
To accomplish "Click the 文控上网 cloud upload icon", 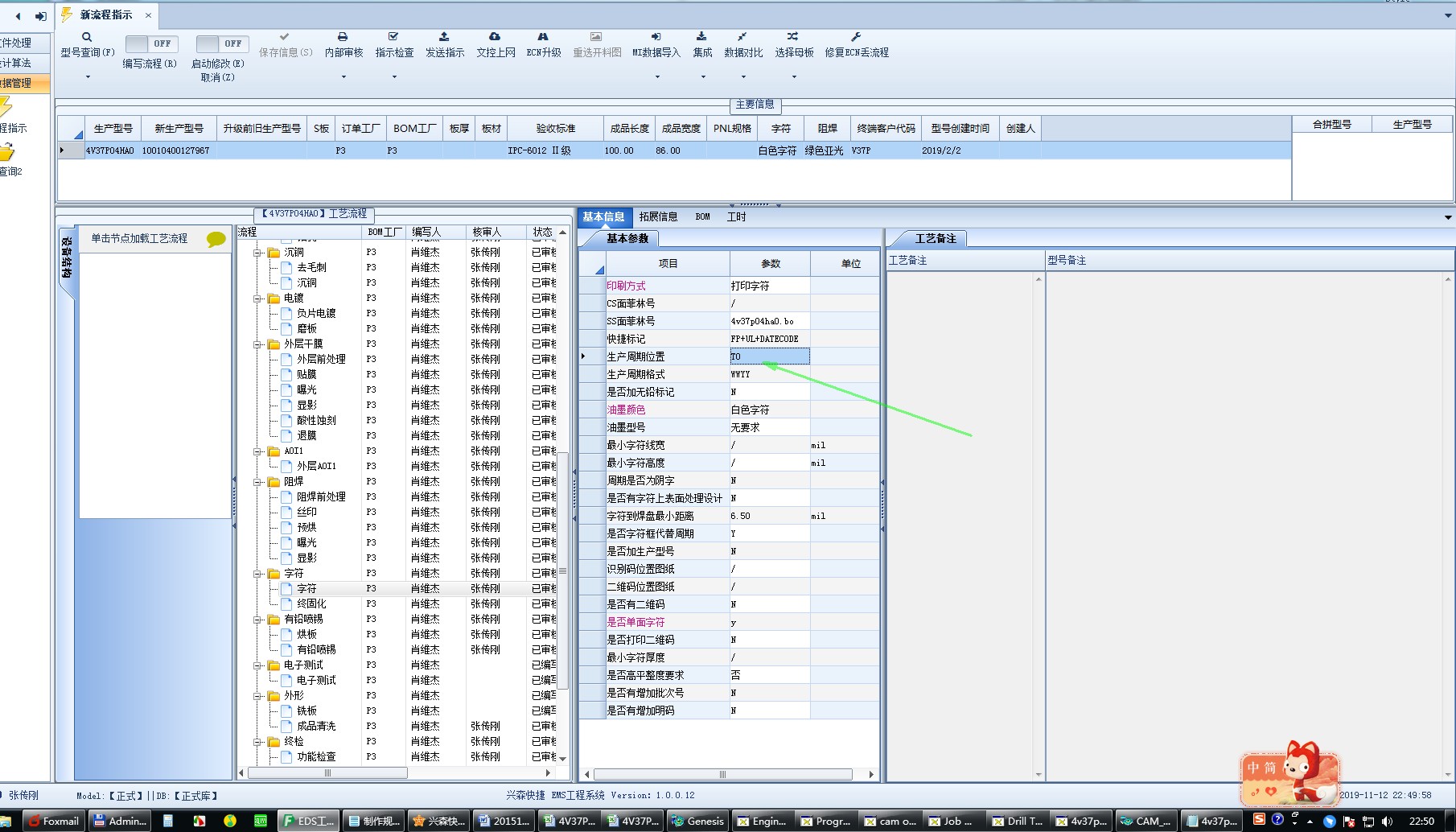I will [495, 37].
